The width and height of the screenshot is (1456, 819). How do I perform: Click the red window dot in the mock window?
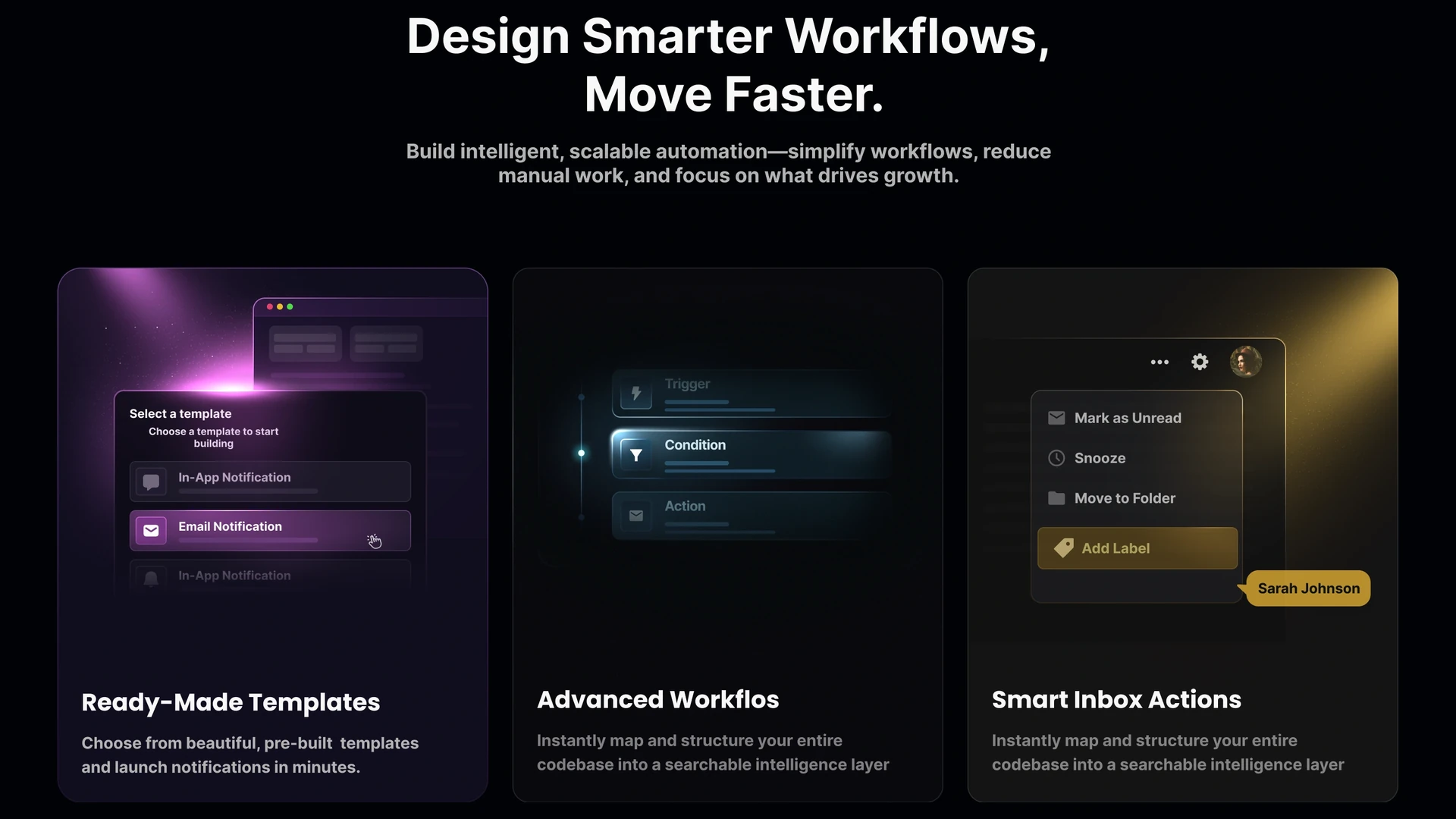tap(269, 307)
